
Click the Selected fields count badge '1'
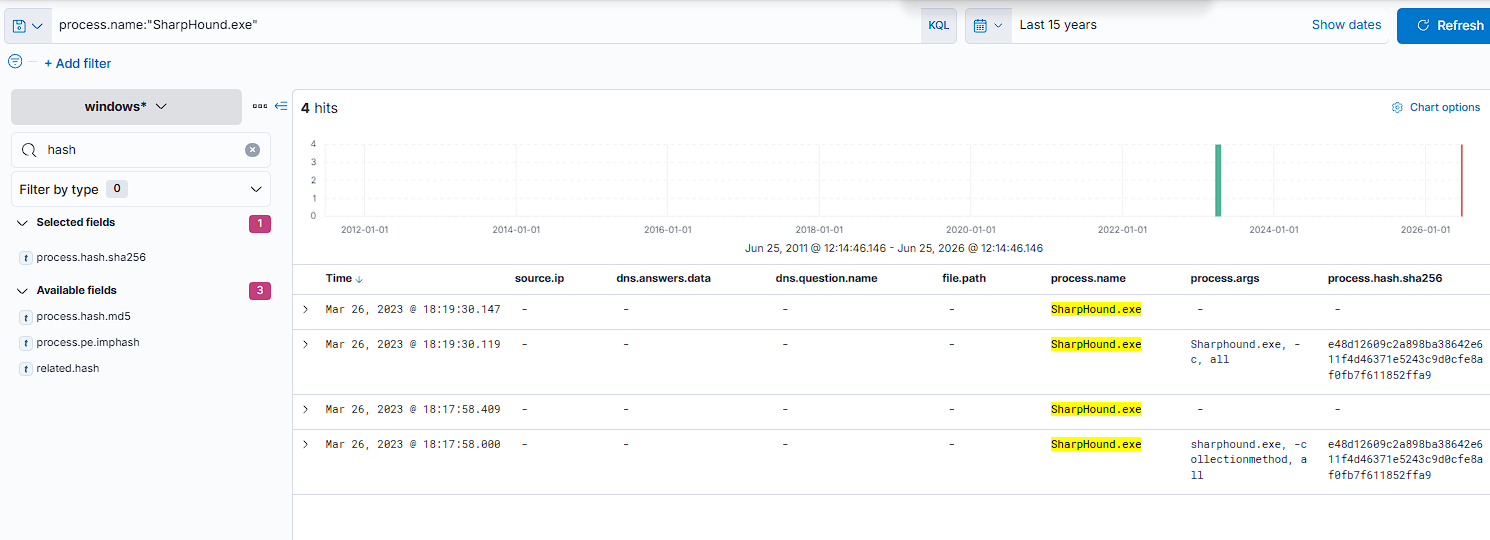pyautogui.click(x=260, y=223)
